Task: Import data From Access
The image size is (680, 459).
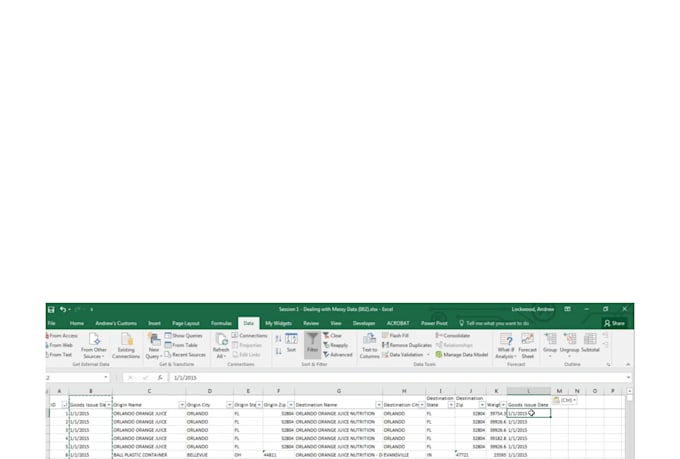Action: tap(62, 336)
